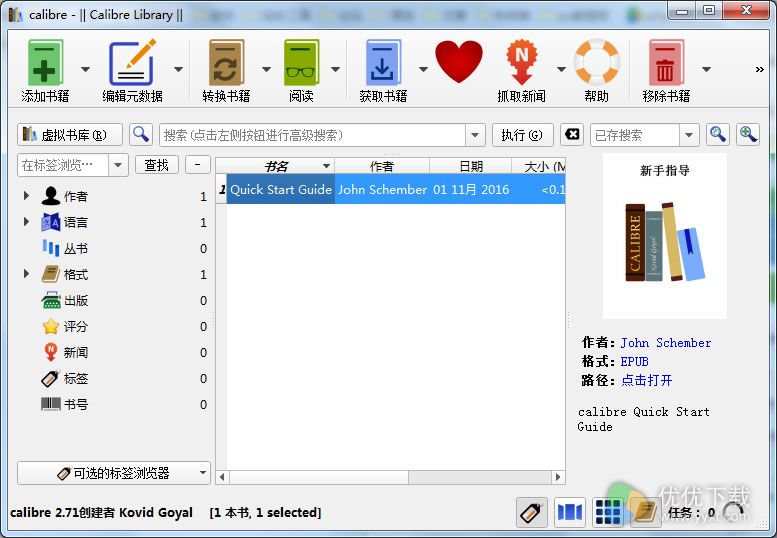Viewport: 777px width, 538px height.
Task: Click the main search input field
Action: 312,135
